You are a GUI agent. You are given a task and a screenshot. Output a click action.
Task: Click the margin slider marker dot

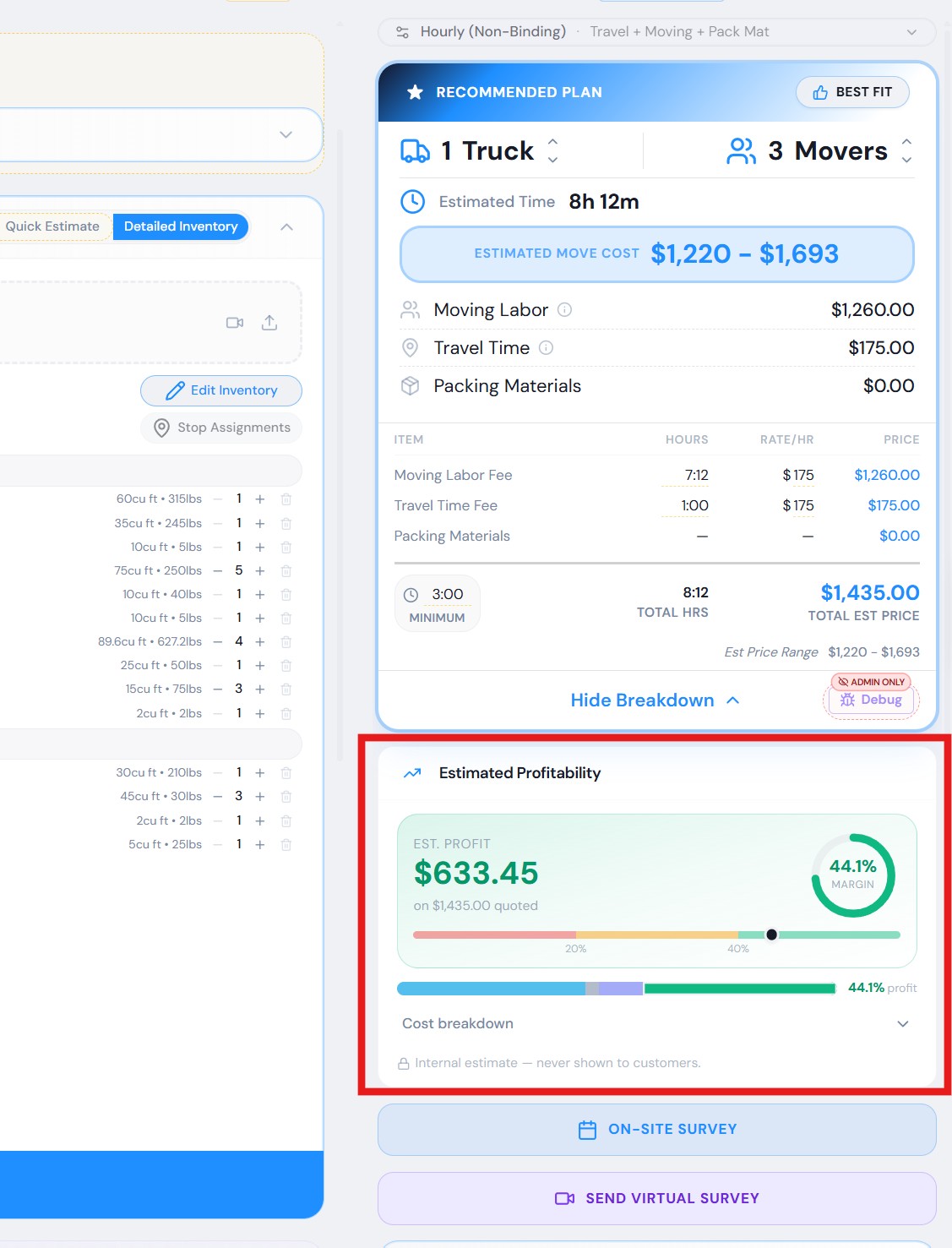pos(771,935)
